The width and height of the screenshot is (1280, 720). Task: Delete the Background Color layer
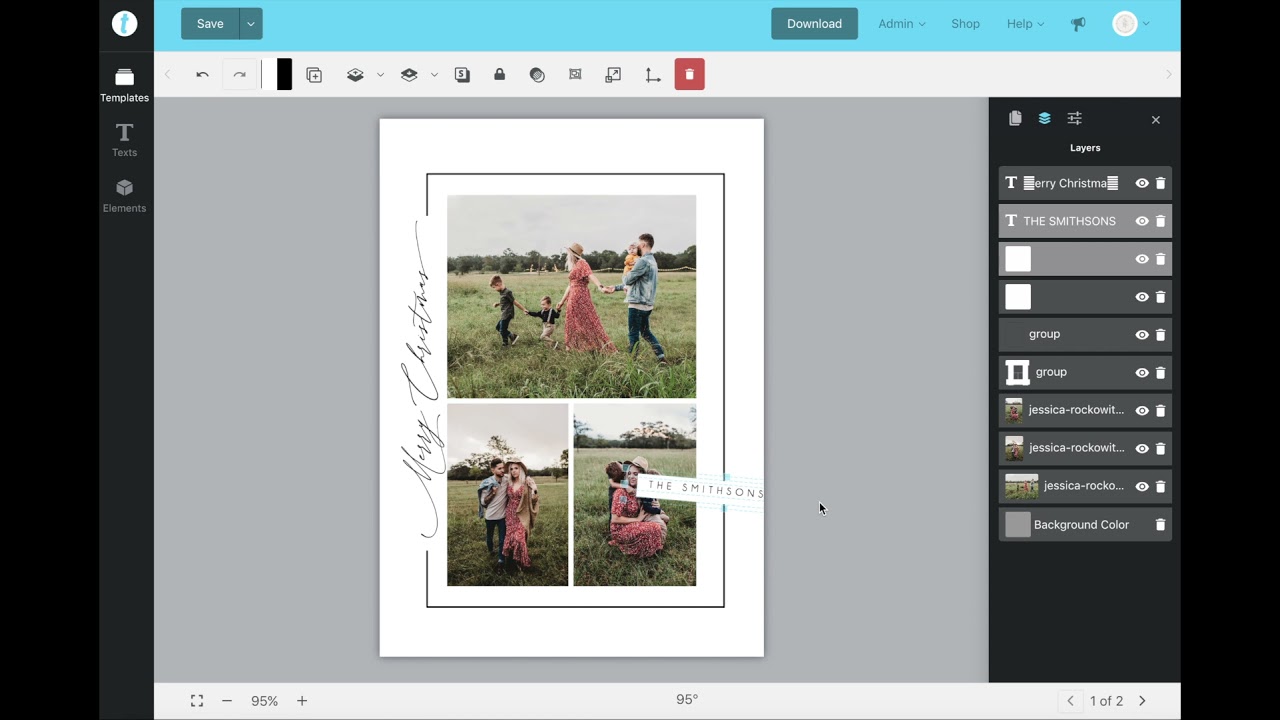(x=1161, y=524)
